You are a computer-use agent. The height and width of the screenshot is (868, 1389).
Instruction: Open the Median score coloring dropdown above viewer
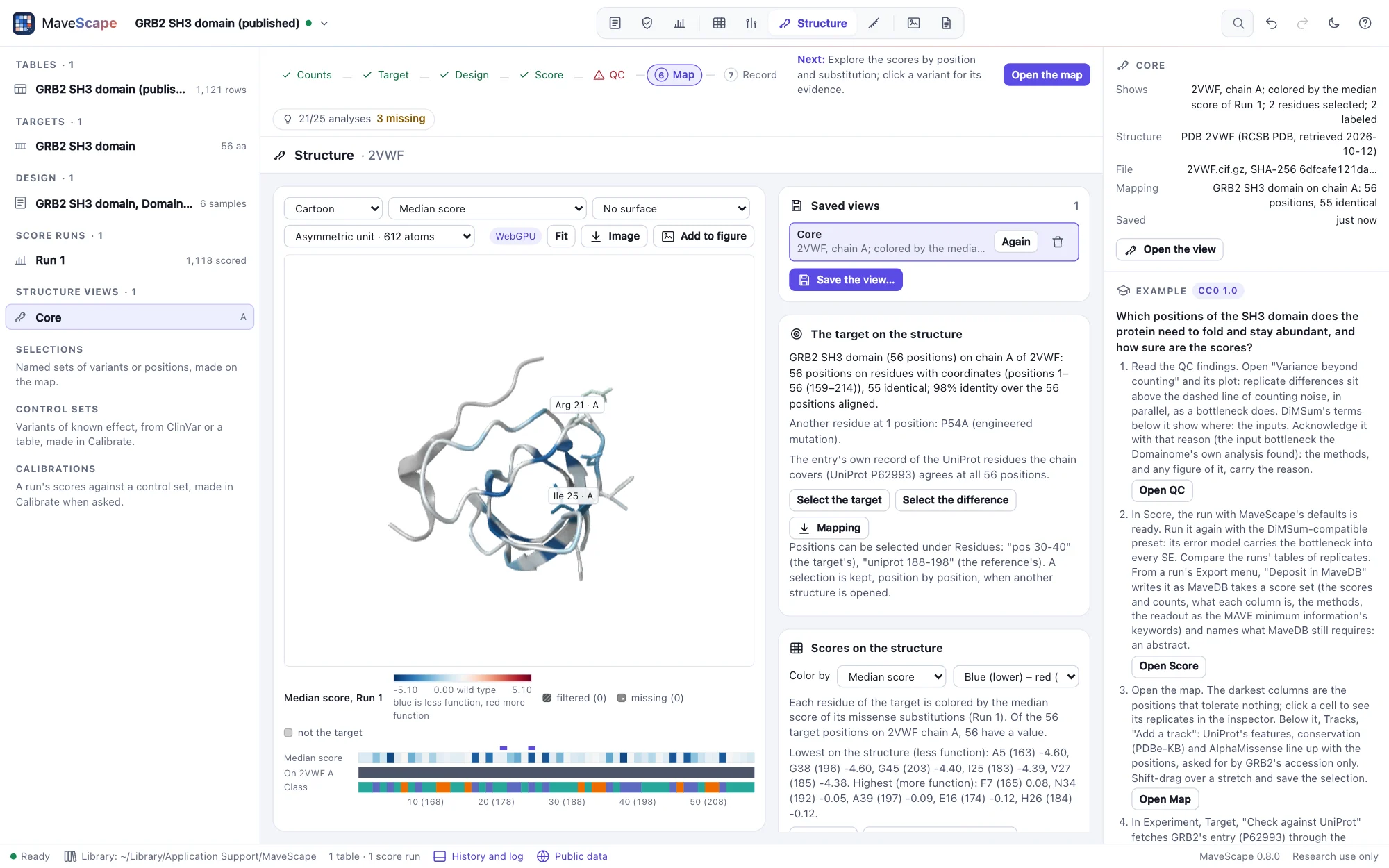pyautogui.click(x=488, y=208)
